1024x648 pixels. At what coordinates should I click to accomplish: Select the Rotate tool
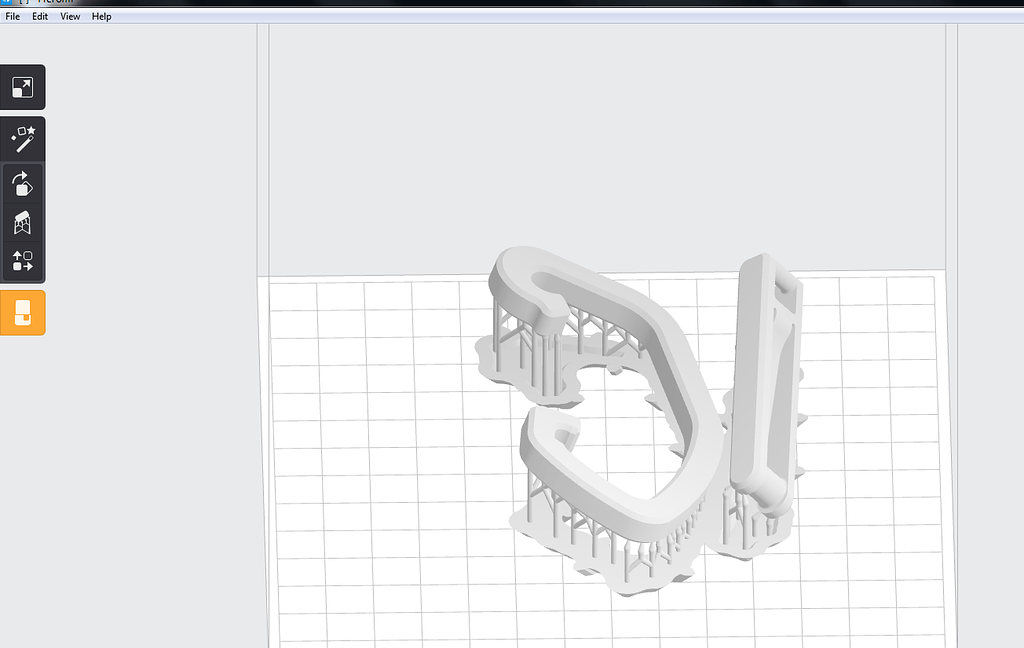[23, 184]
